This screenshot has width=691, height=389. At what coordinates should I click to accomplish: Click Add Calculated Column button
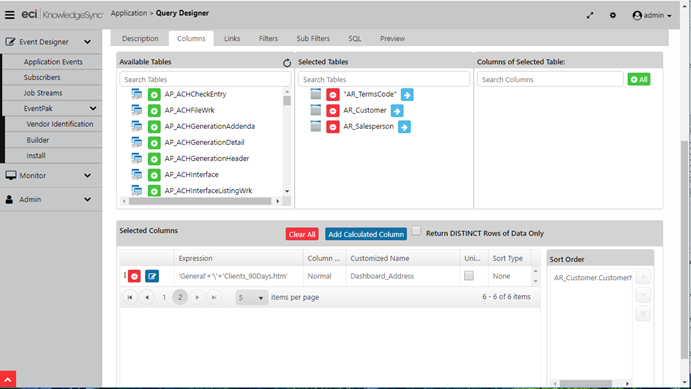pos(366,234)
